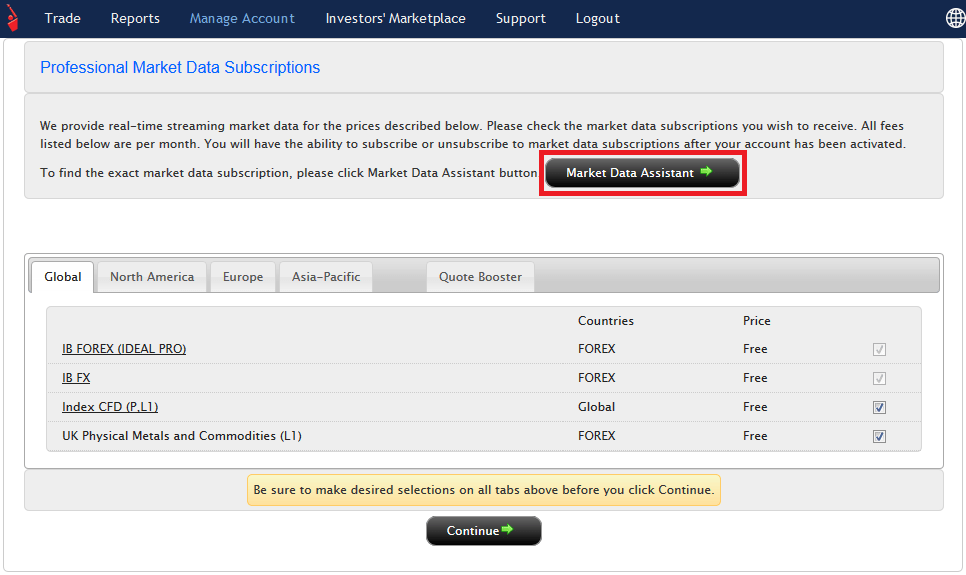966x575 pixels.
Task: Open the Investors' Marketplace menu
Action: pyautogui.click(x=396, y=18)
